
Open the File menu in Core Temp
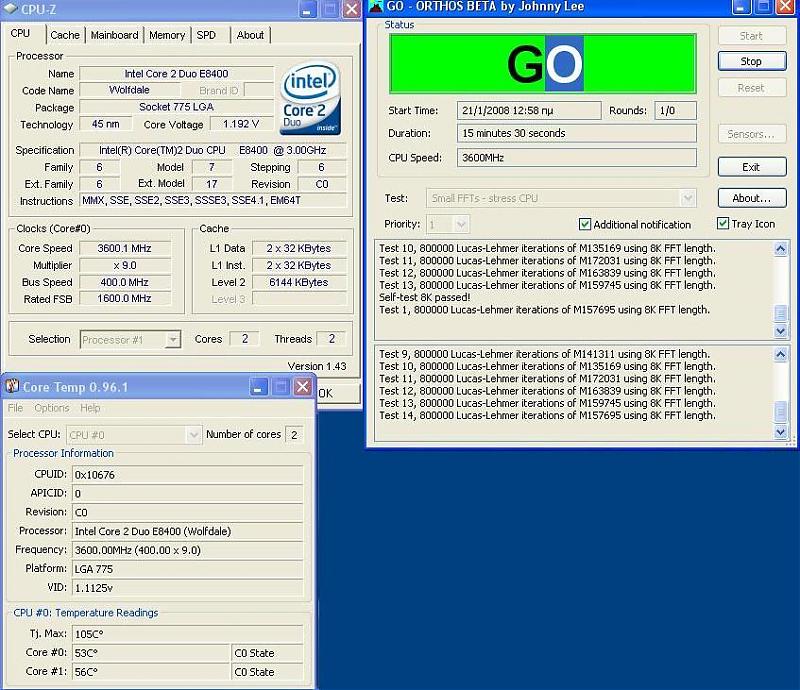point(15,408)
